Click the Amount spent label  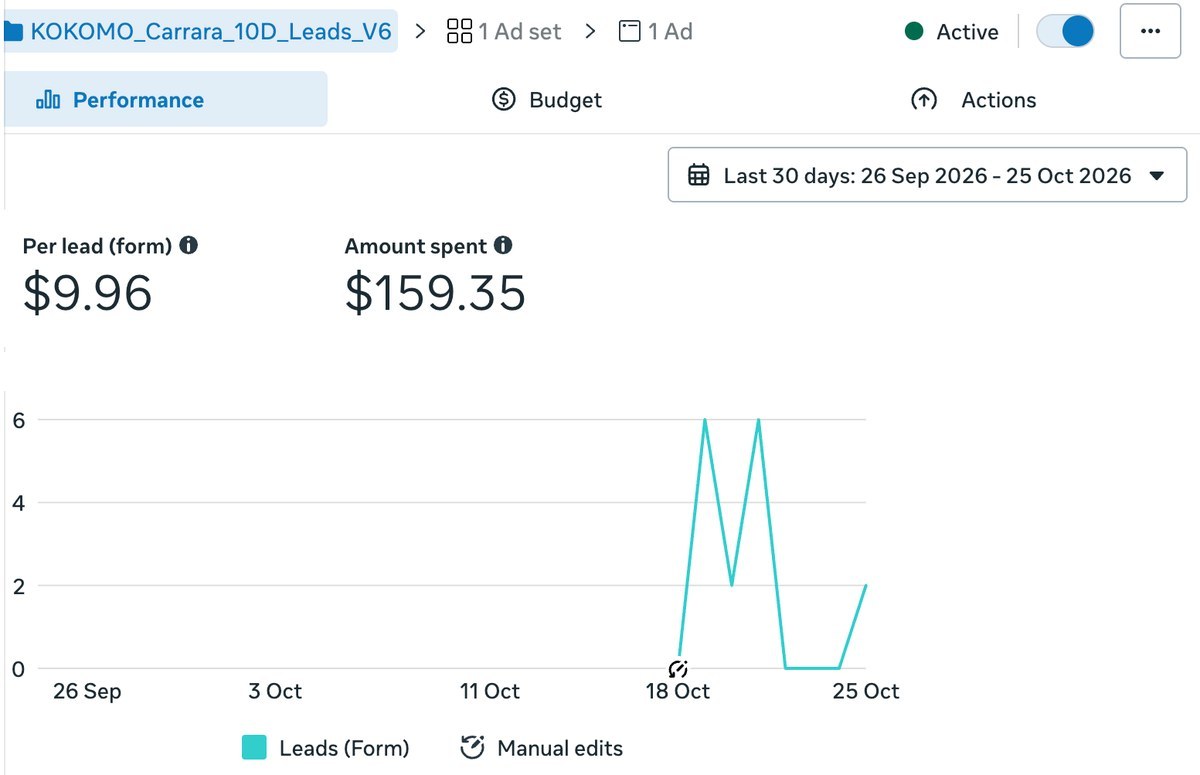point(416,245)
